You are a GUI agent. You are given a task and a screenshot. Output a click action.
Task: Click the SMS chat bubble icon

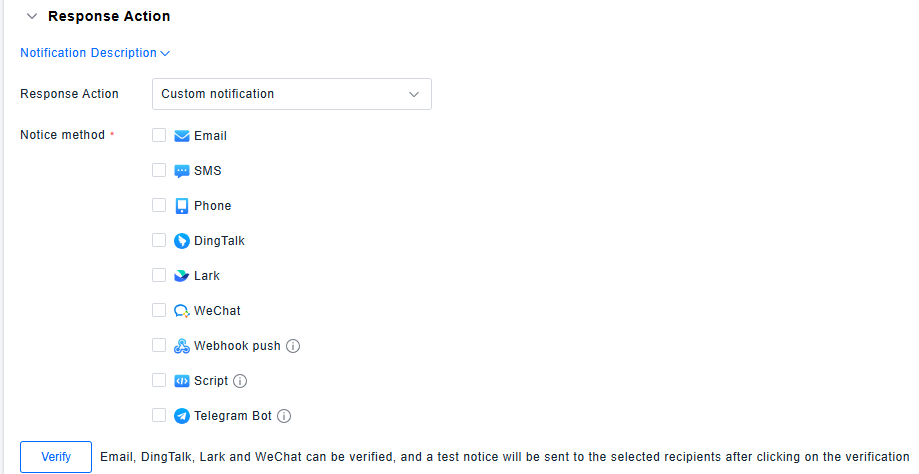pyautogui.click(x=182, y=171)
